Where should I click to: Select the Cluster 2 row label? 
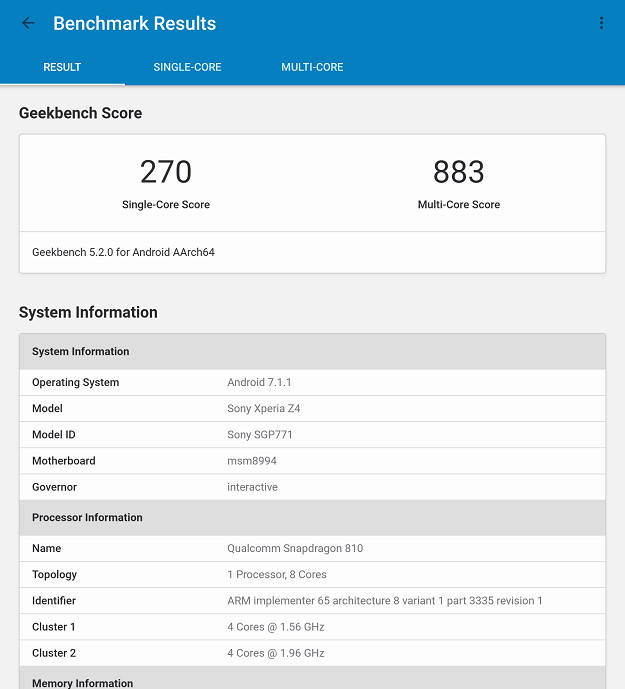pos(54,653)
